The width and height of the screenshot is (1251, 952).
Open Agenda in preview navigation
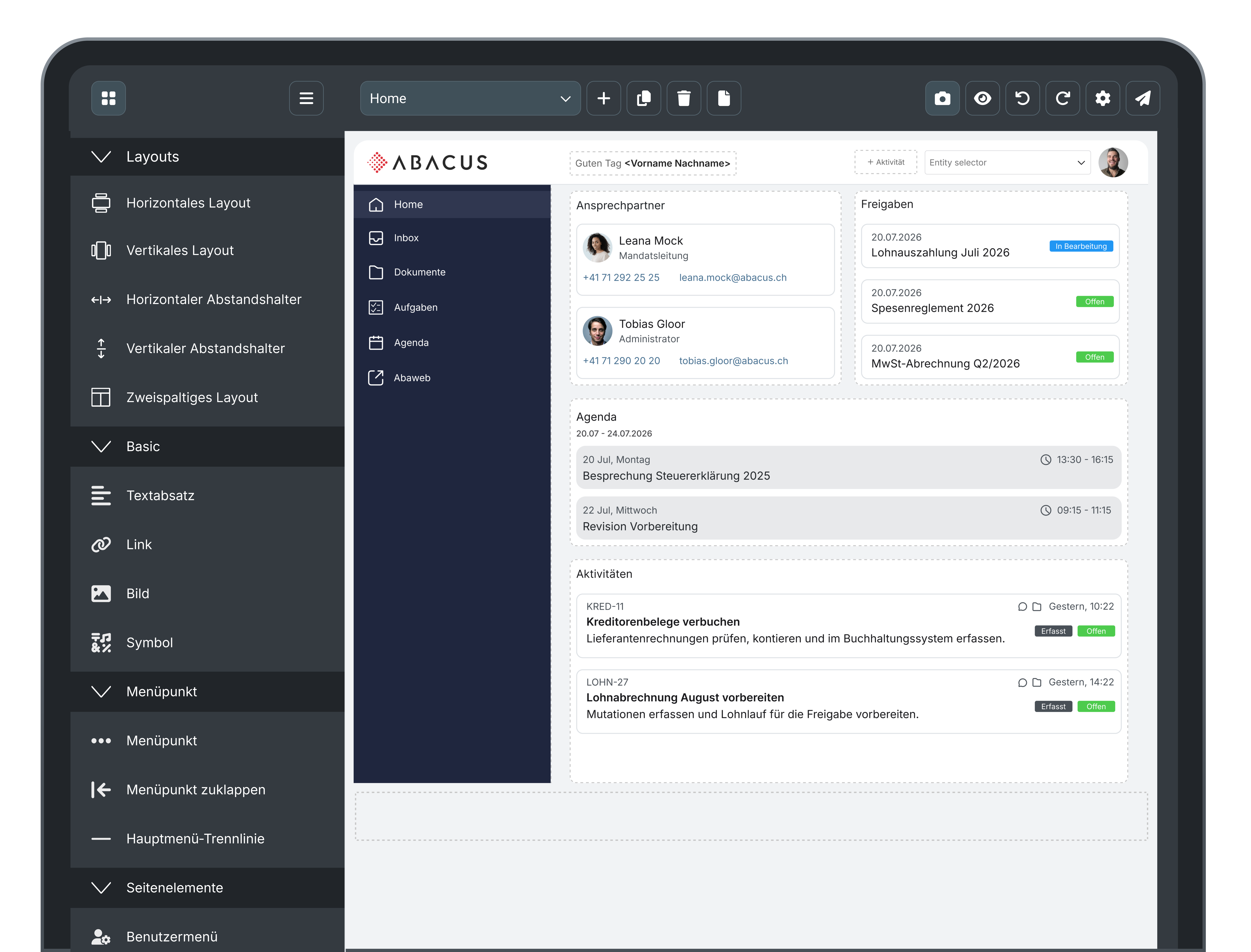[x=452, y=343]
